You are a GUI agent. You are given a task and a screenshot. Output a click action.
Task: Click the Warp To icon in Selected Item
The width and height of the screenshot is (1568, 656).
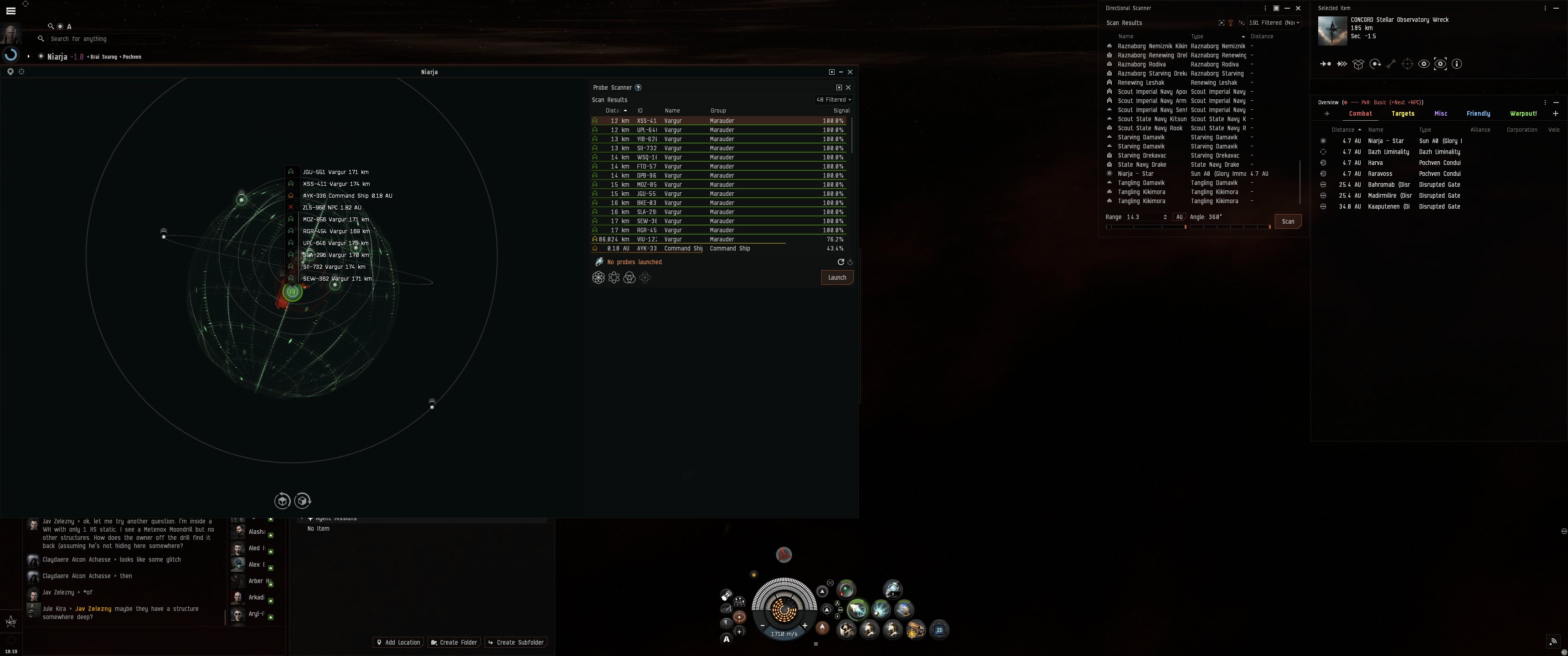click(x=1341, y=64)
